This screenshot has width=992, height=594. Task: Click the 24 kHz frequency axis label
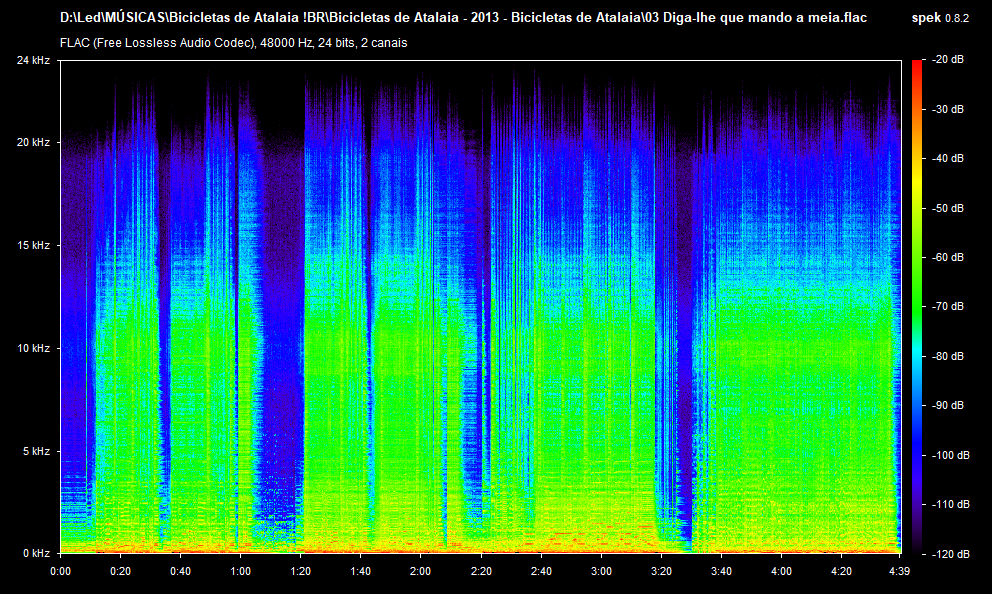33,60
